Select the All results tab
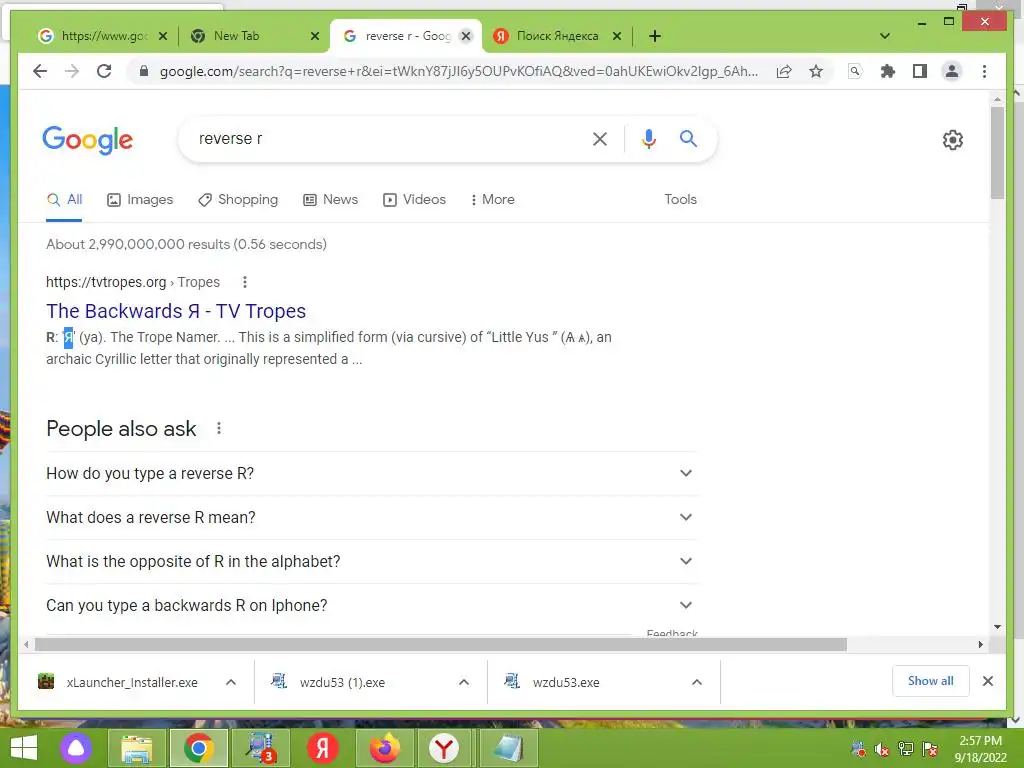Image resolution: width=1024 pixels, height=768 pixels. click(64, 200)
